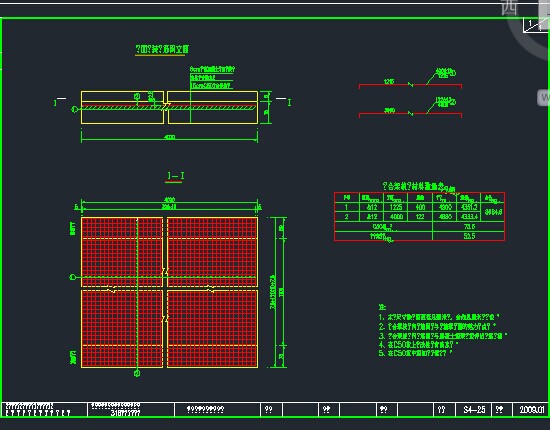This screenshot has width=550, height=430.
Task: Click the 10cm C50 leader annotation text
Action: tap(211, 86)
